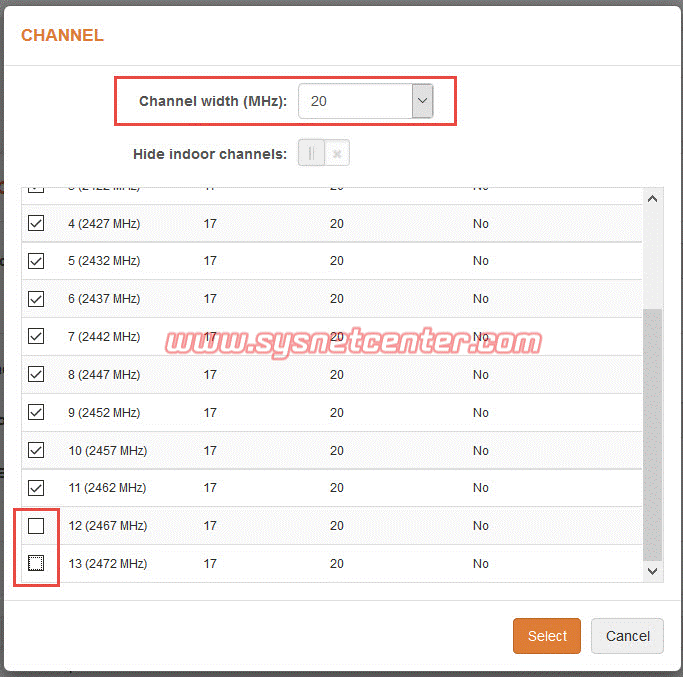
Task: Uncheck channel 10 (2457 MHz) checkbox
Action: [x=36, y=450]
